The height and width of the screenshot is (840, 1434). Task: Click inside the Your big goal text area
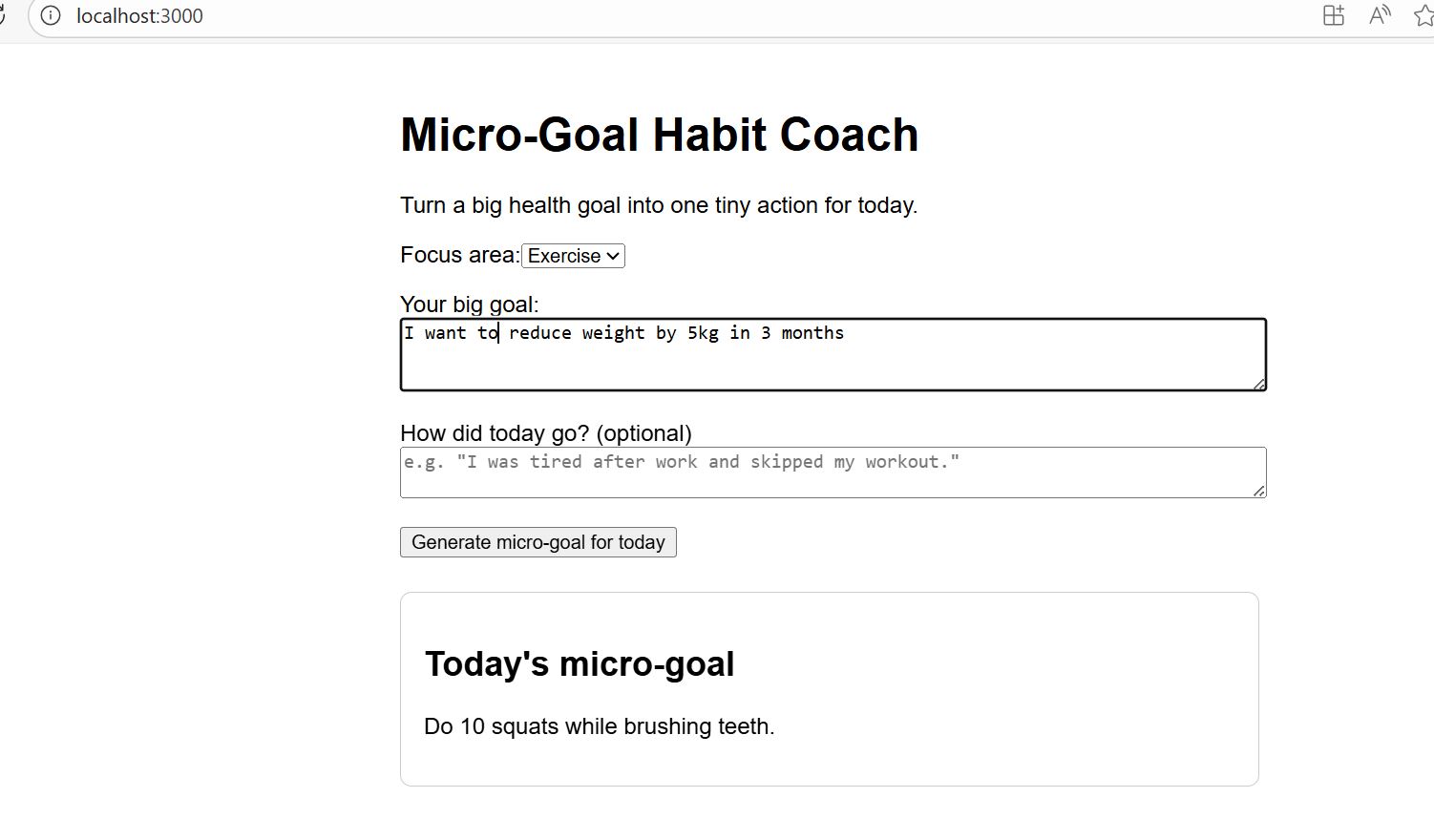pos(833,354)
